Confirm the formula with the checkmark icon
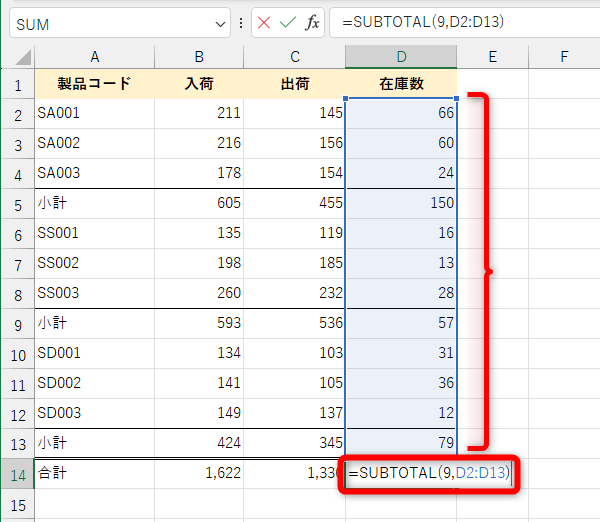This screenshot has height=522, width=600. coord(288,23)
